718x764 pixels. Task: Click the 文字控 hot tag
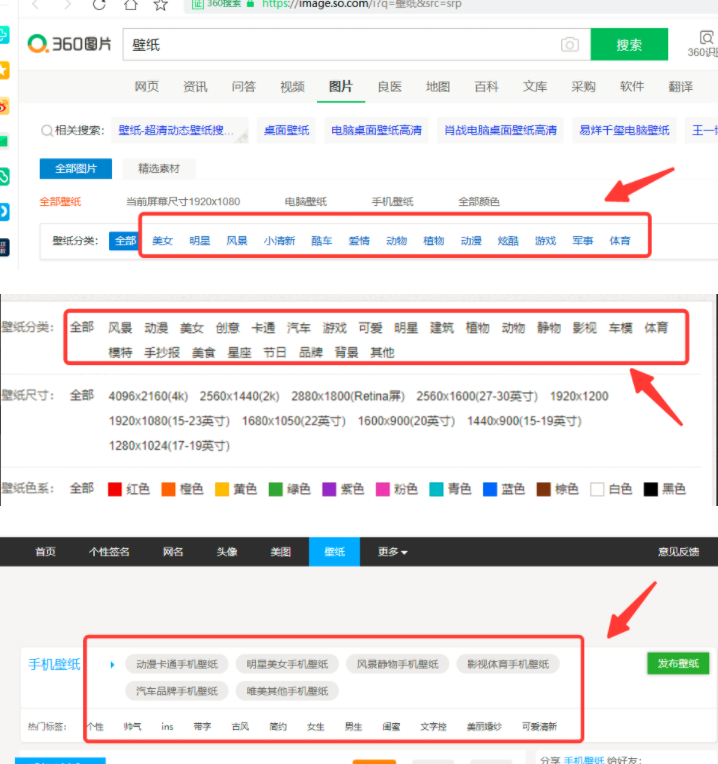pyautogui.click(x=434, y=726)
